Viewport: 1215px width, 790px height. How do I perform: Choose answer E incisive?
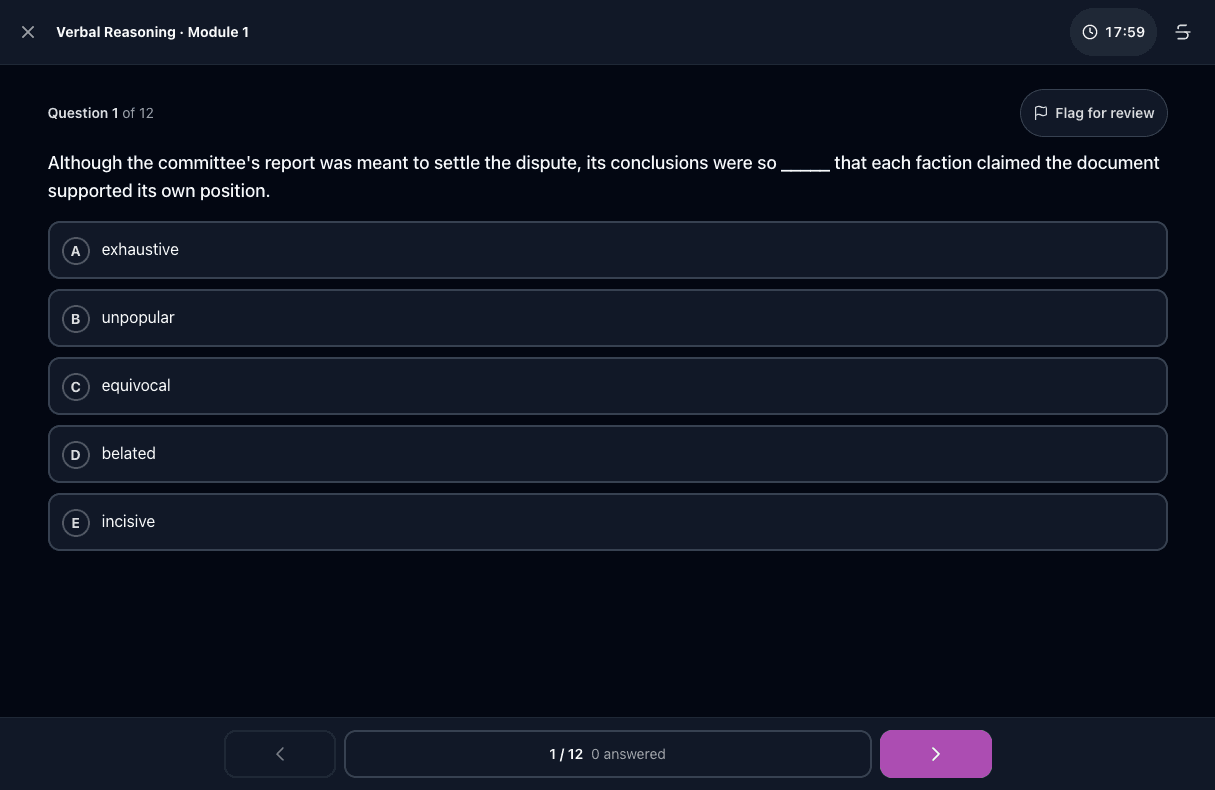pos(608,522)
